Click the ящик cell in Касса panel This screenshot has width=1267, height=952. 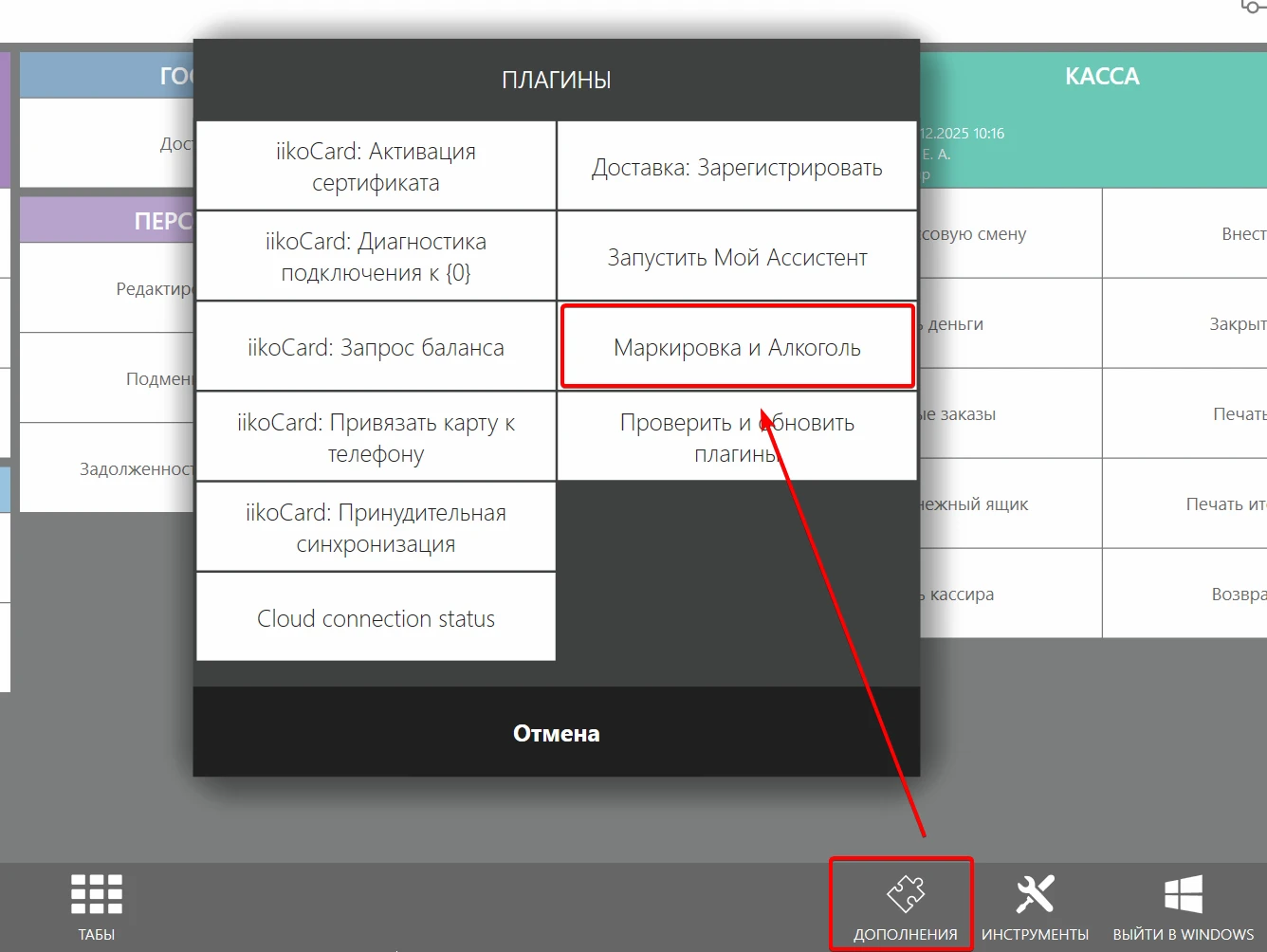click(x=1010, y=503)
